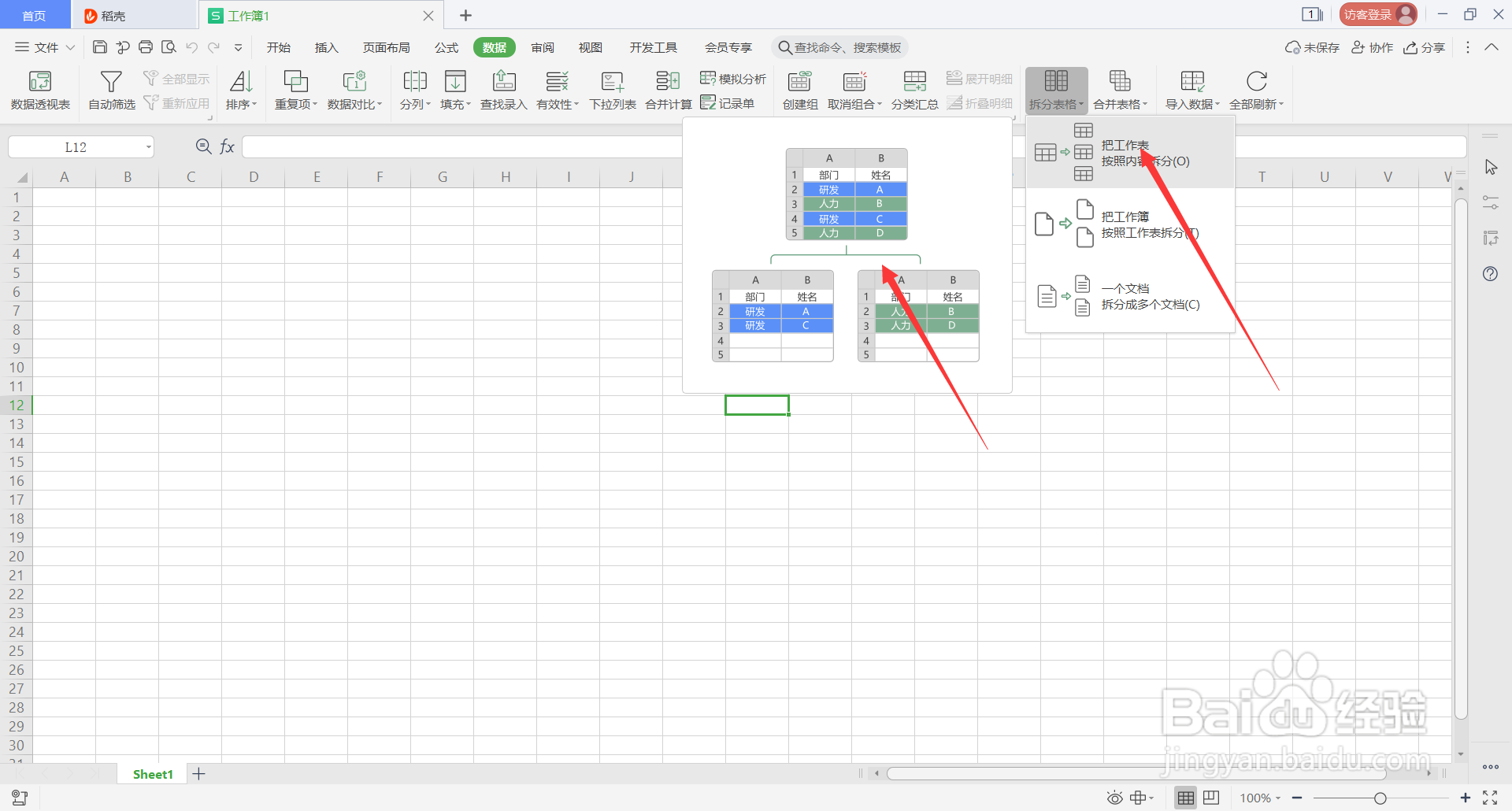Open the 文件 file menu dropdown
Viewport: 1512px width, 811px height.
click(x=45, y=47)
